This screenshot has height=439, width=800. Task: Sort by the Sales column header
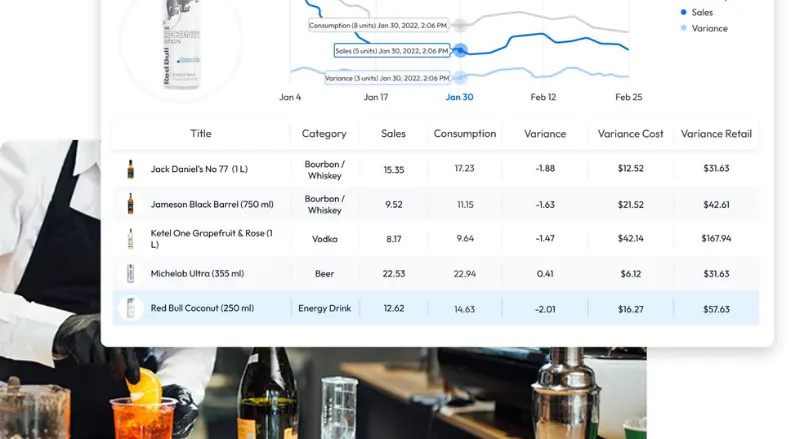click(x=393, y=134)
